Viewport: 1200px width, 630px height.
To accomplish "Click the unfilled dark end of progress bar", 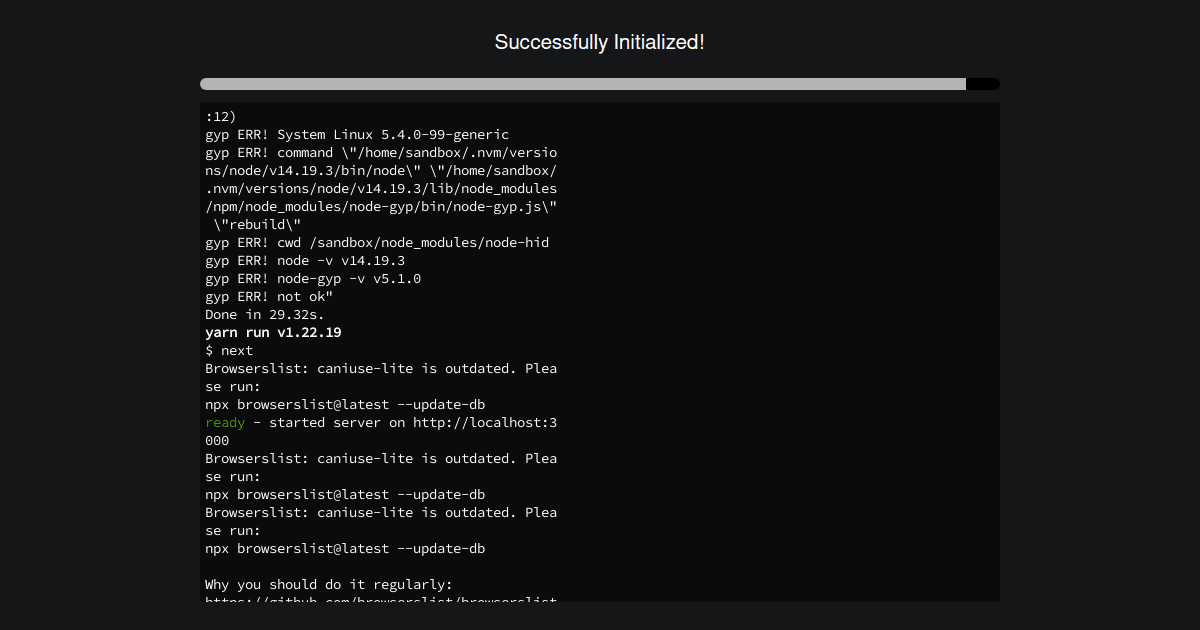I will point(983,84).
